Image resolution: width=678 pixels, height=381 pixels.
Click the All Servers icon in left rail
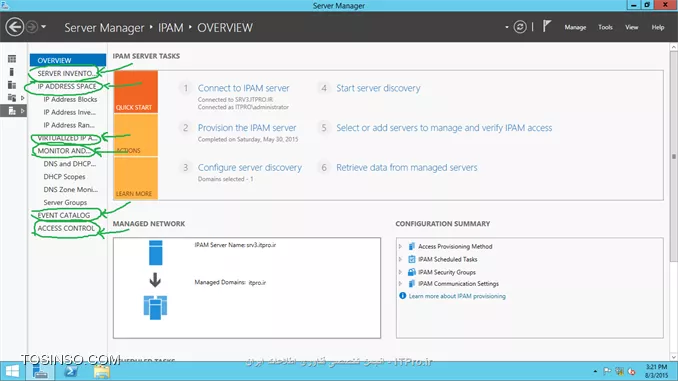tap(12, 85)
